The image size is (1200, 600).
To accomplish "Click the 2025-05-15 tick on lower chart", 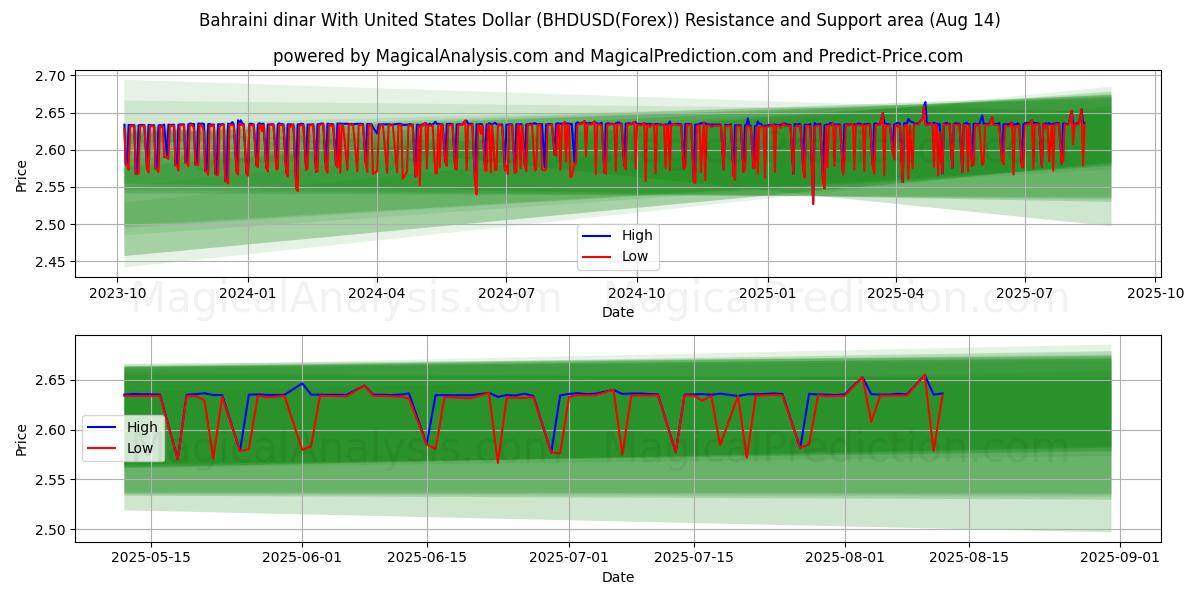I will pos(151,558).
